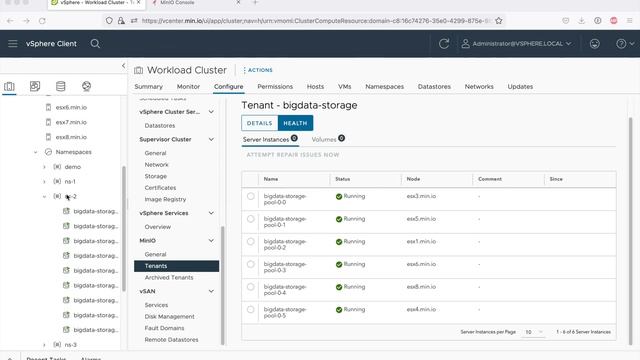Reload the browser page

(42, 20)
